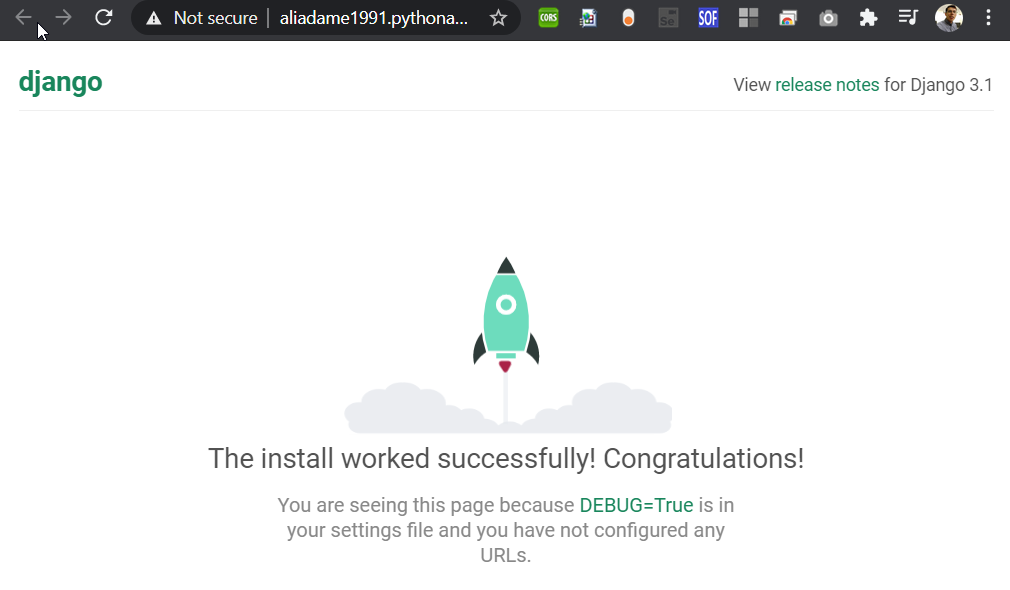
Task: Open the Chrome windows extension icon
Action: click(788, 18)
